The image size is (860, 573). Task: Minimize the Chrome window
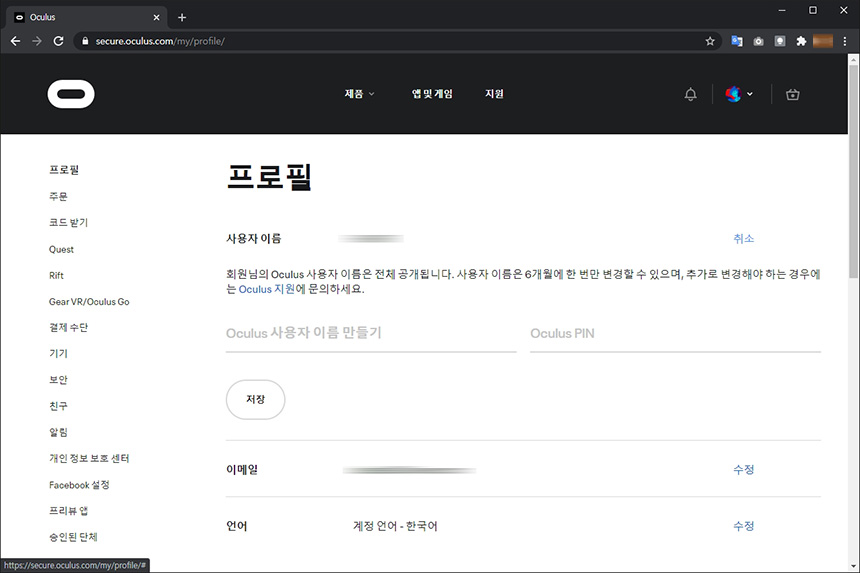click(x=782, y=10)
